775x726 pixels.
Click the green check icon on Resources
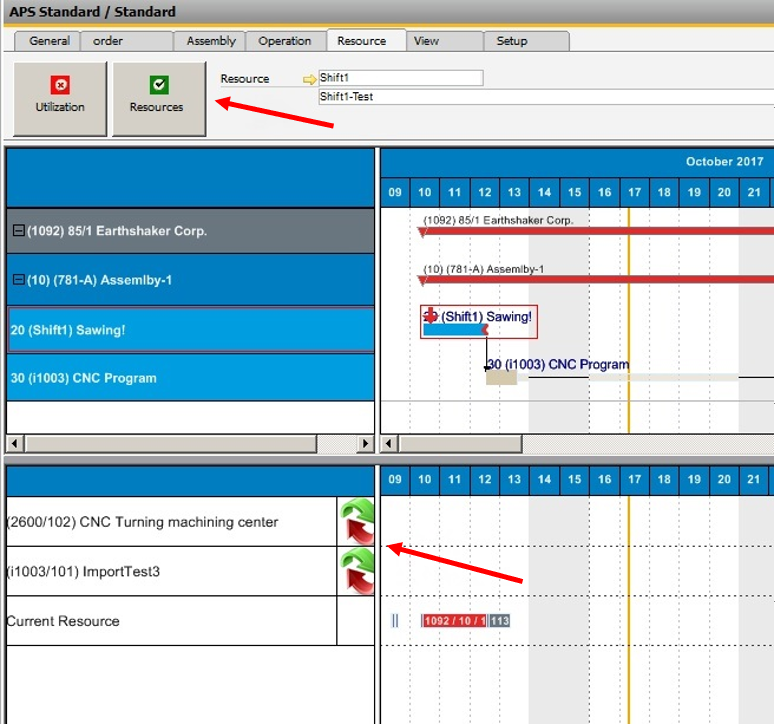[x=159, y=85]
